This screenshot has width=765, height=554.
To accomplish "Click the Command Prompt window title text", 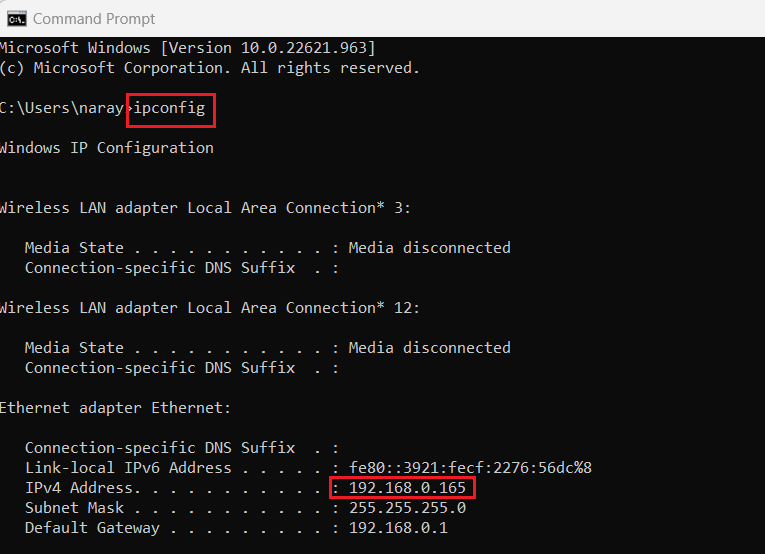I will point(94,19).
